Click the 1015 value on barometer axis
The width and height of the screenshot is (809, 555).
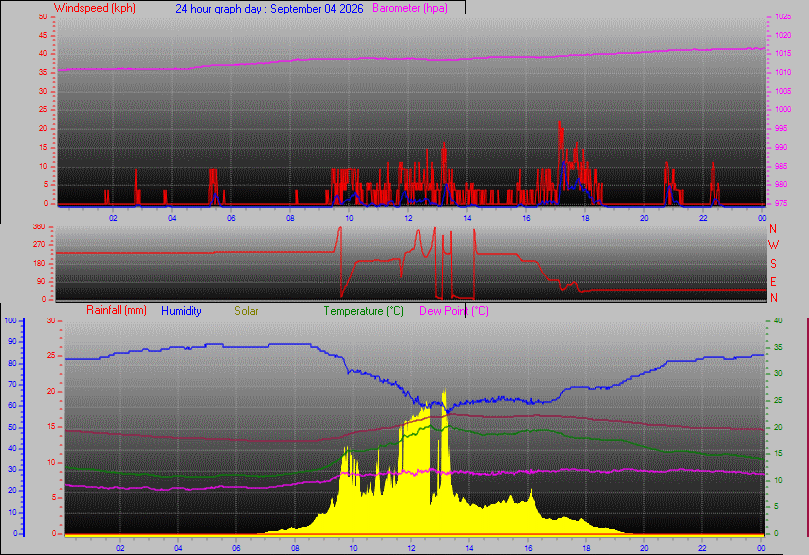click(x=783, y=54)
